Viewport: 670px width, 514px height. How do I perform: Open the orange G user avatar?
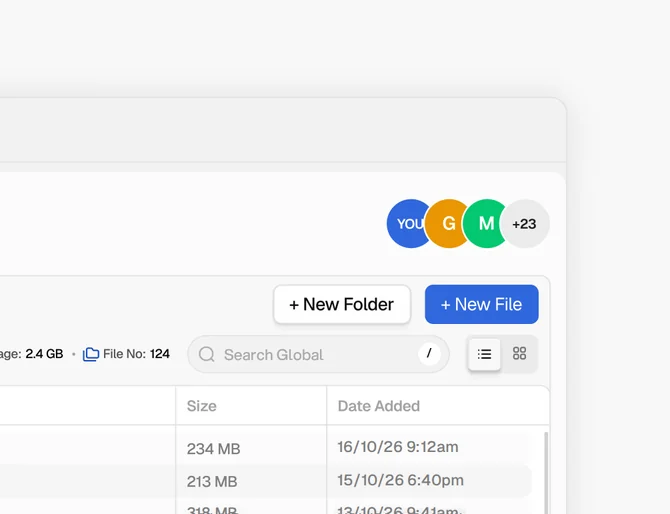point(448,223)
